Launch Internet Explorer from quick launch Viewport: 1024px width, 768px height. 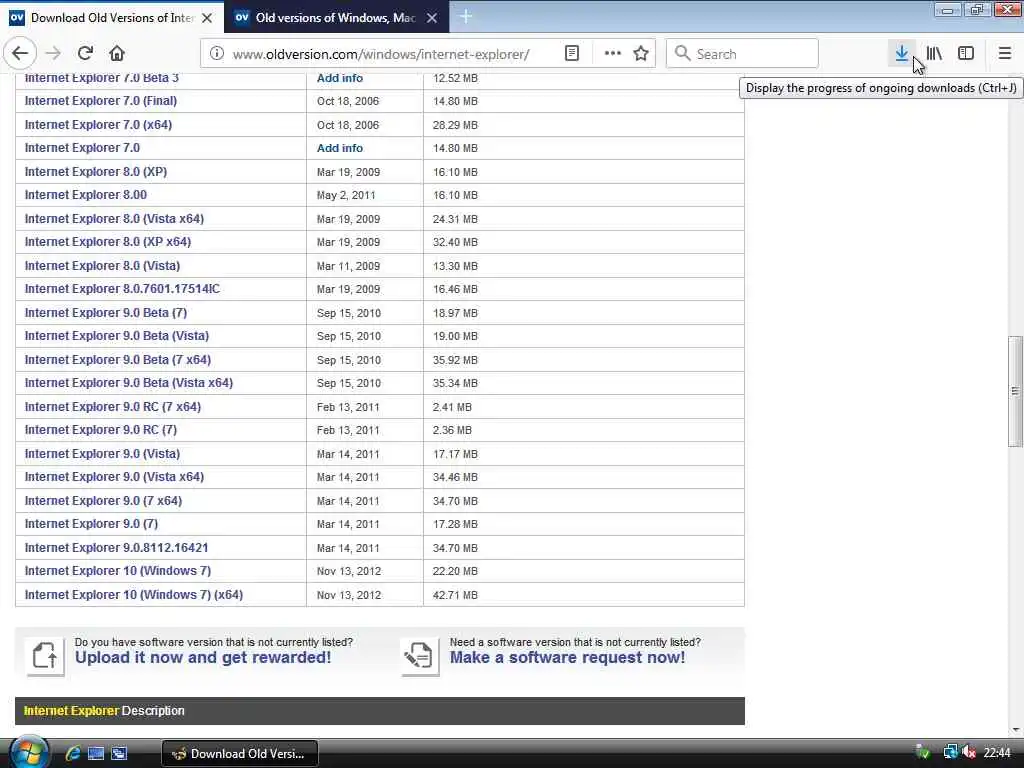pos(72,754)
